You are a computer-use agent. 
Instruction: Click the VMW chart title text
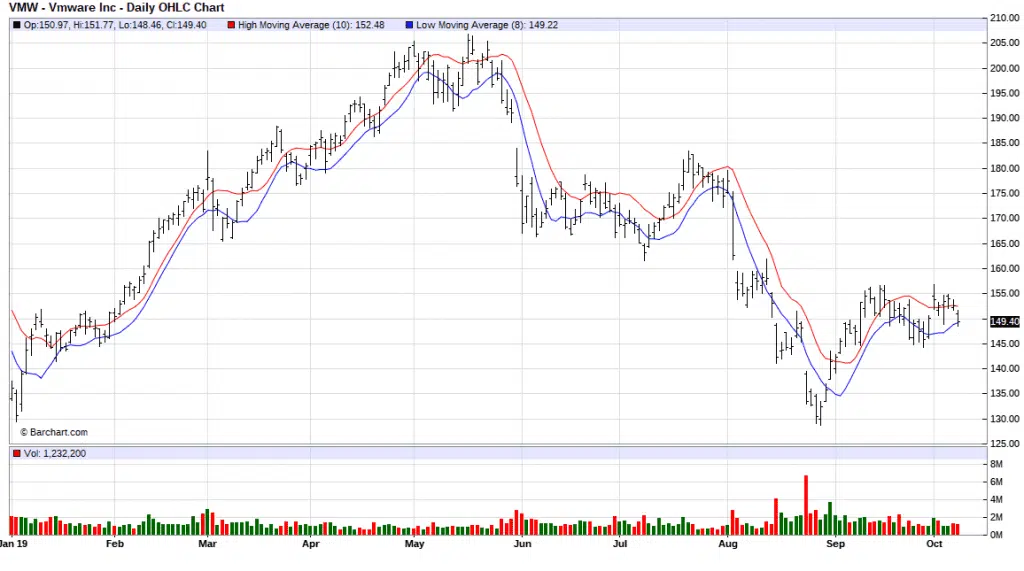click(x=116, y=7)
